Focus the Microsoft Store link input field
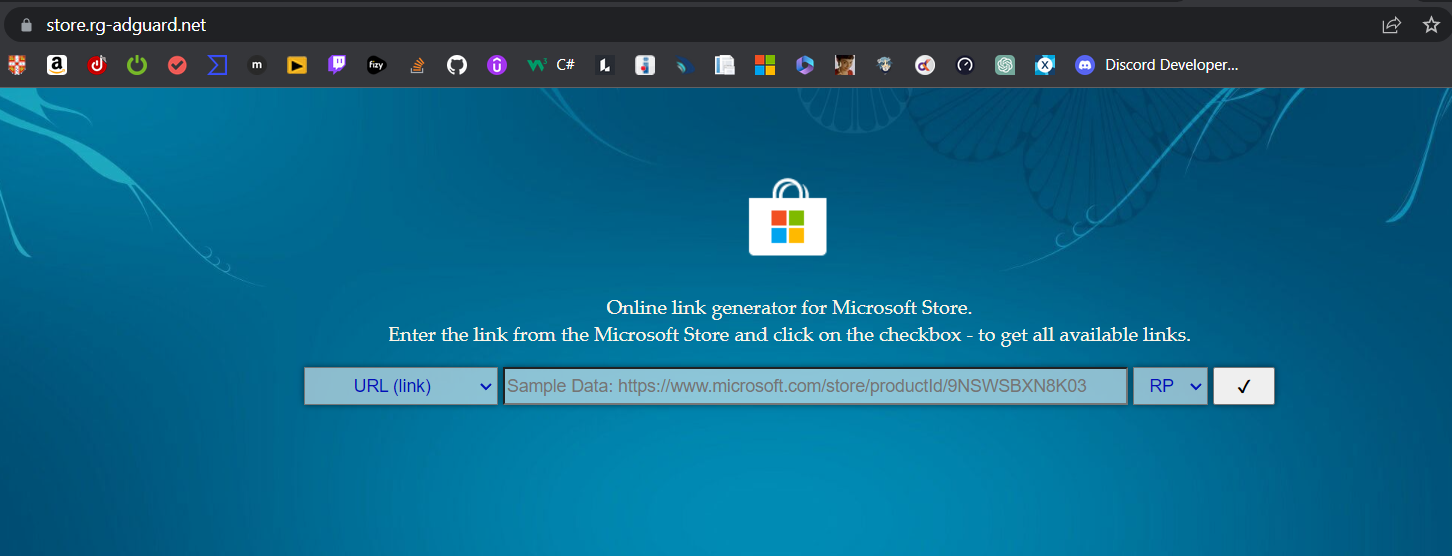 [815, 386]
